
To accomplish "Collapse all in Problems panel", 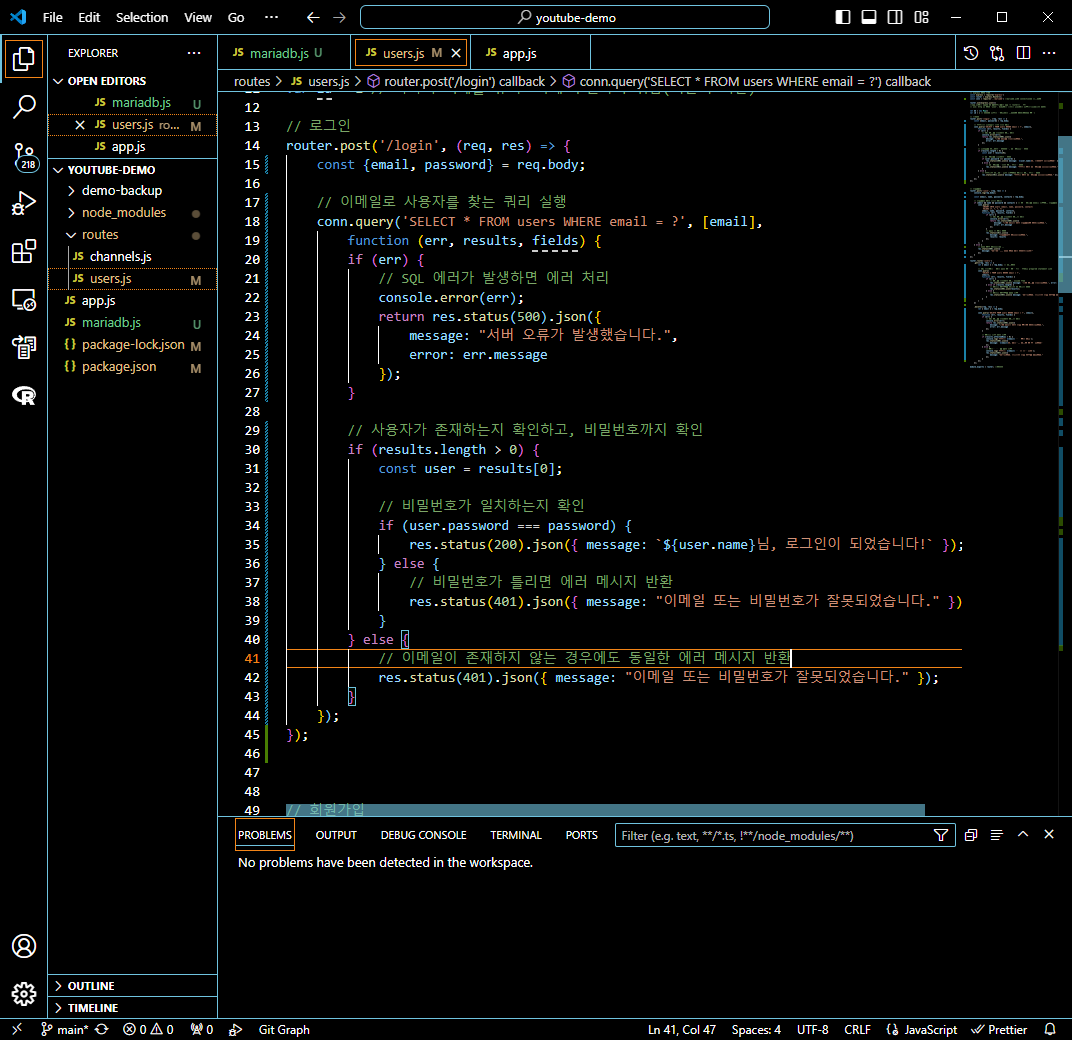I will tap(971, 836).
